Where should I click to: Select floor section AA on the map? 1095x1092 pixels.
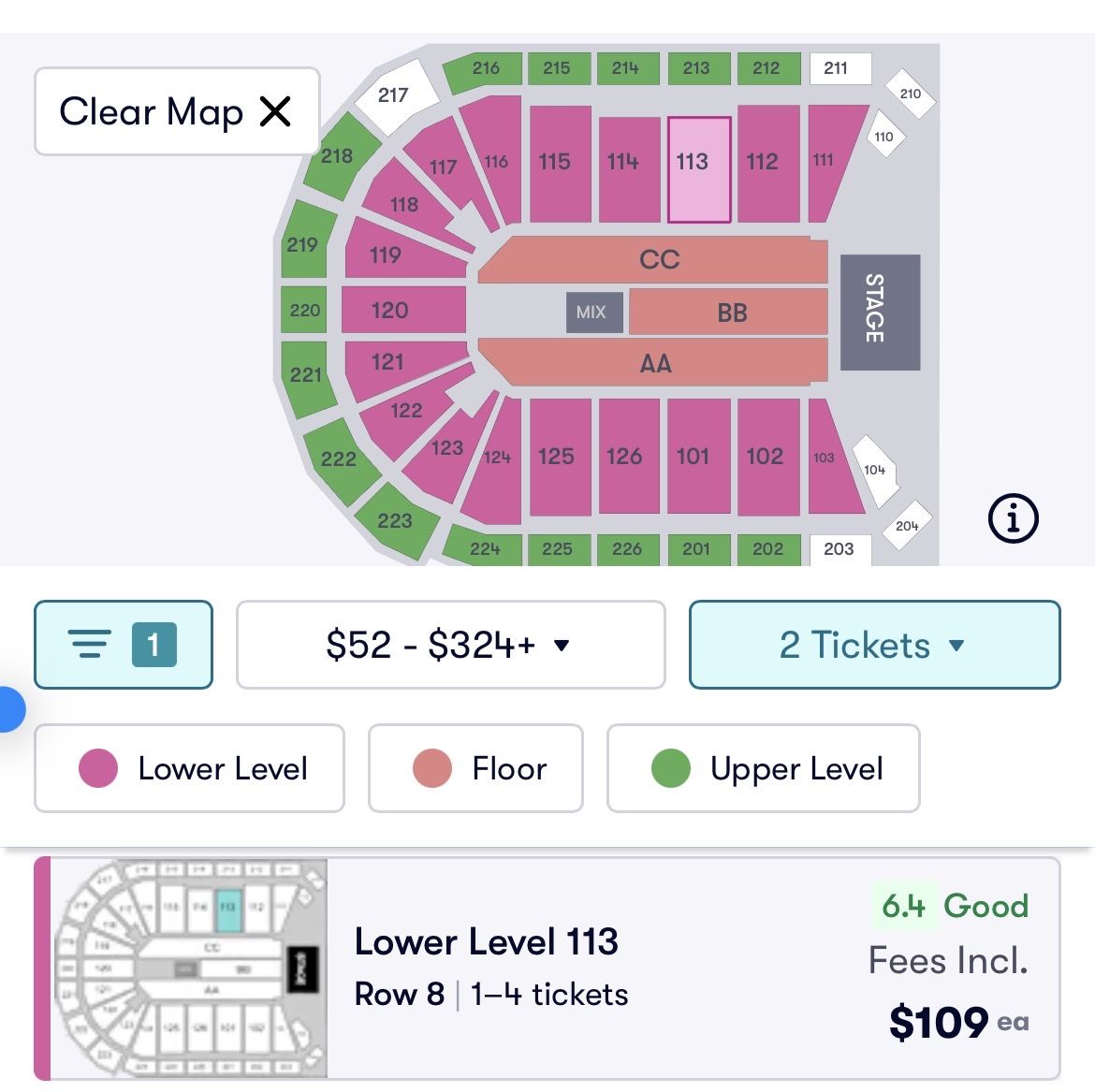pyautogui.click(x=655, y=363)
